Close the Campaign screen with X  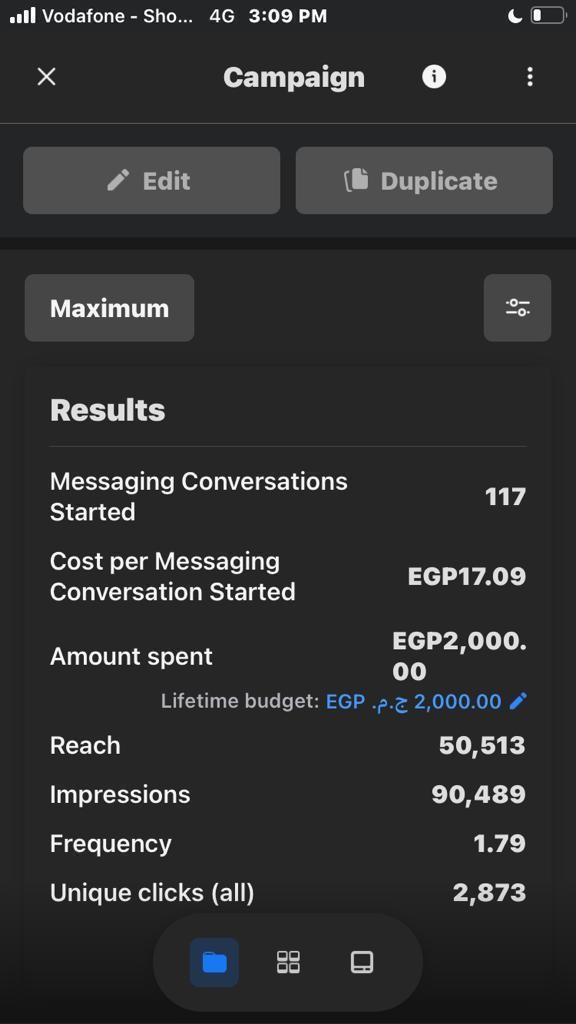tap(46, 77)
